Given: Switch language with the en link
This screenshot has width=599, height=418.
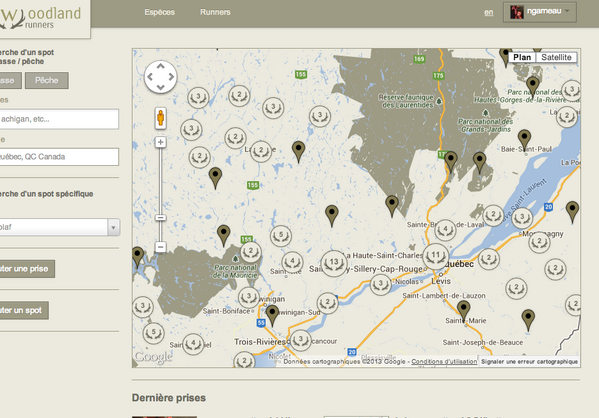Looking at the screenshot, I should 489,12.
